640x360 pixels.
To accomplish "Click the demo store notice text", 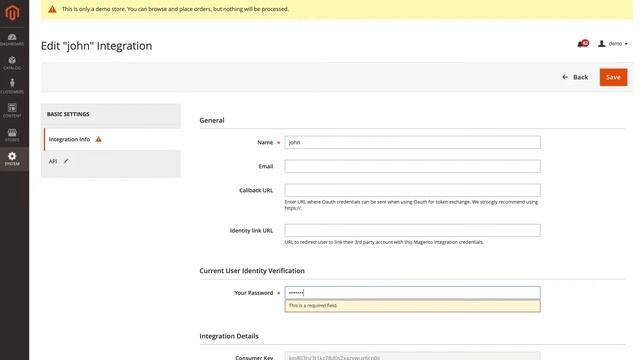I will tap(175, 9).
